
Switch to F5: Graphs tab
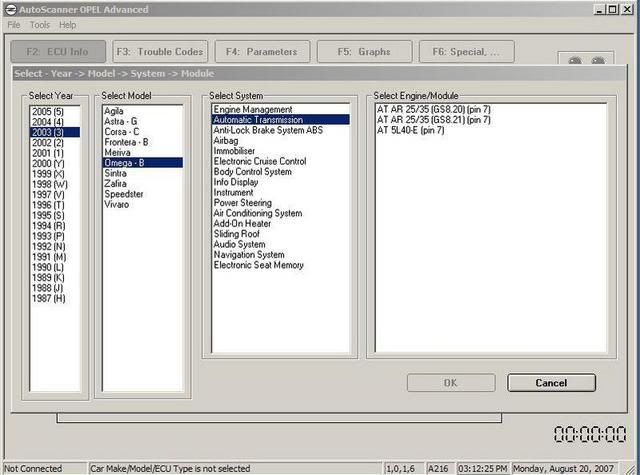point(364,51)
